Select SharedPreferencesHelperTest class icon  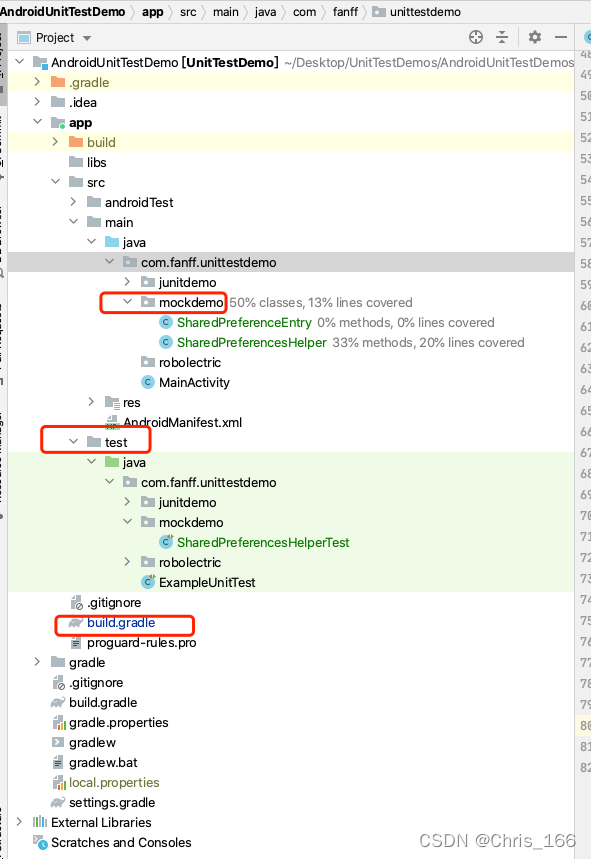coord(166,542)
